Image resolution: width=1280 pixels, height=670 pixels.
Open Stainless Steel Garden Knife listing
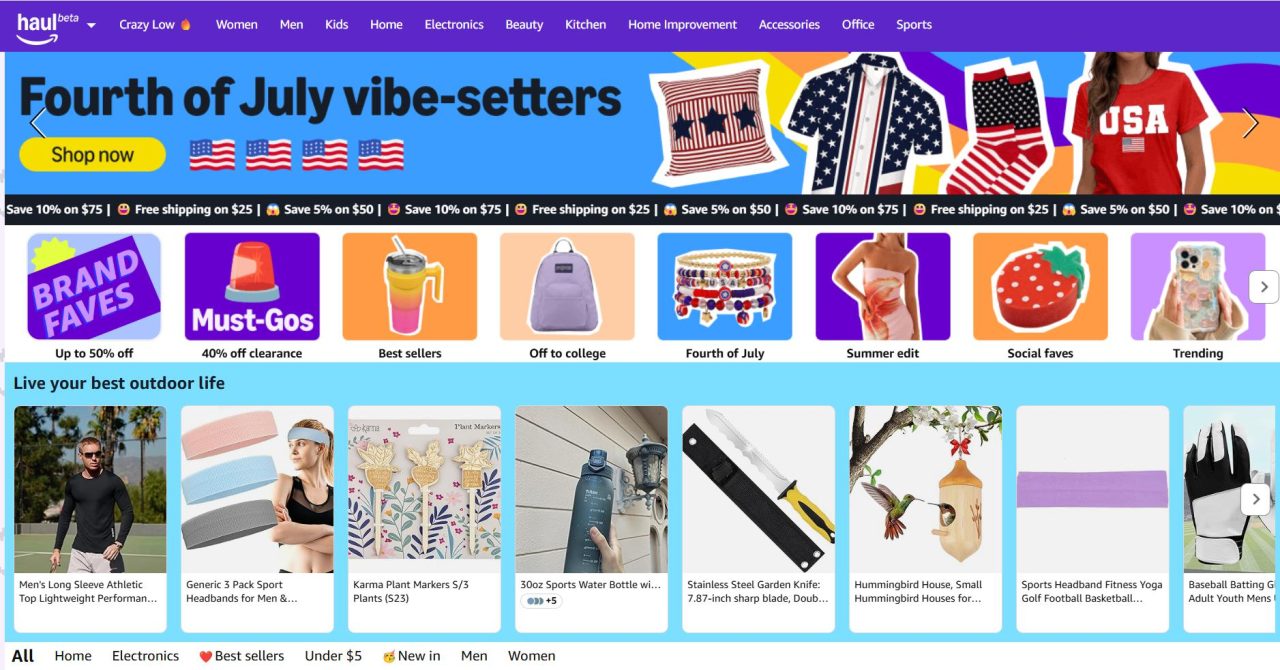(758, 519)
